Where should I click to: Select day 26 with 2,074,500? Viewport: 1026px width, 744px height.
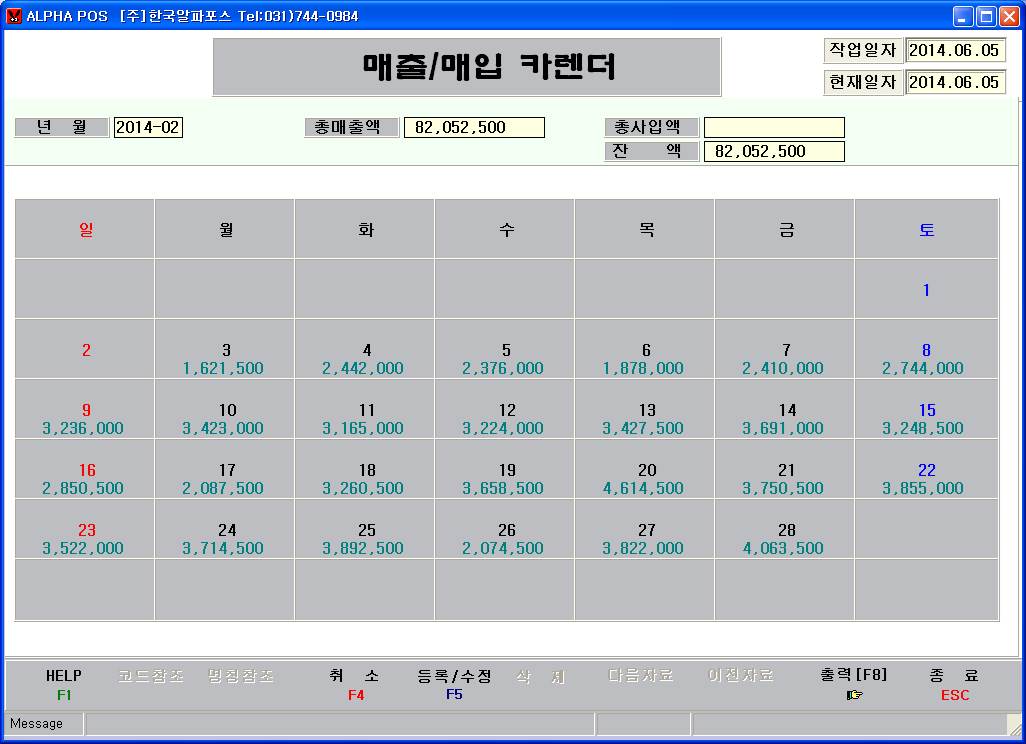point(504,529)
